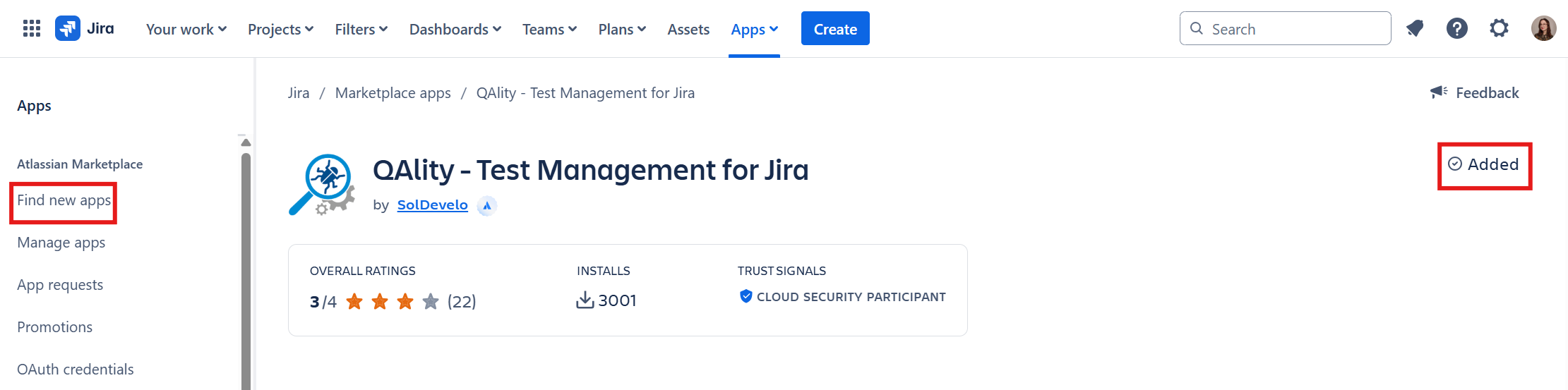Open Promotions in sidebar
The width and height of the screenshot is (1568, 390).
tap(55, 327)
